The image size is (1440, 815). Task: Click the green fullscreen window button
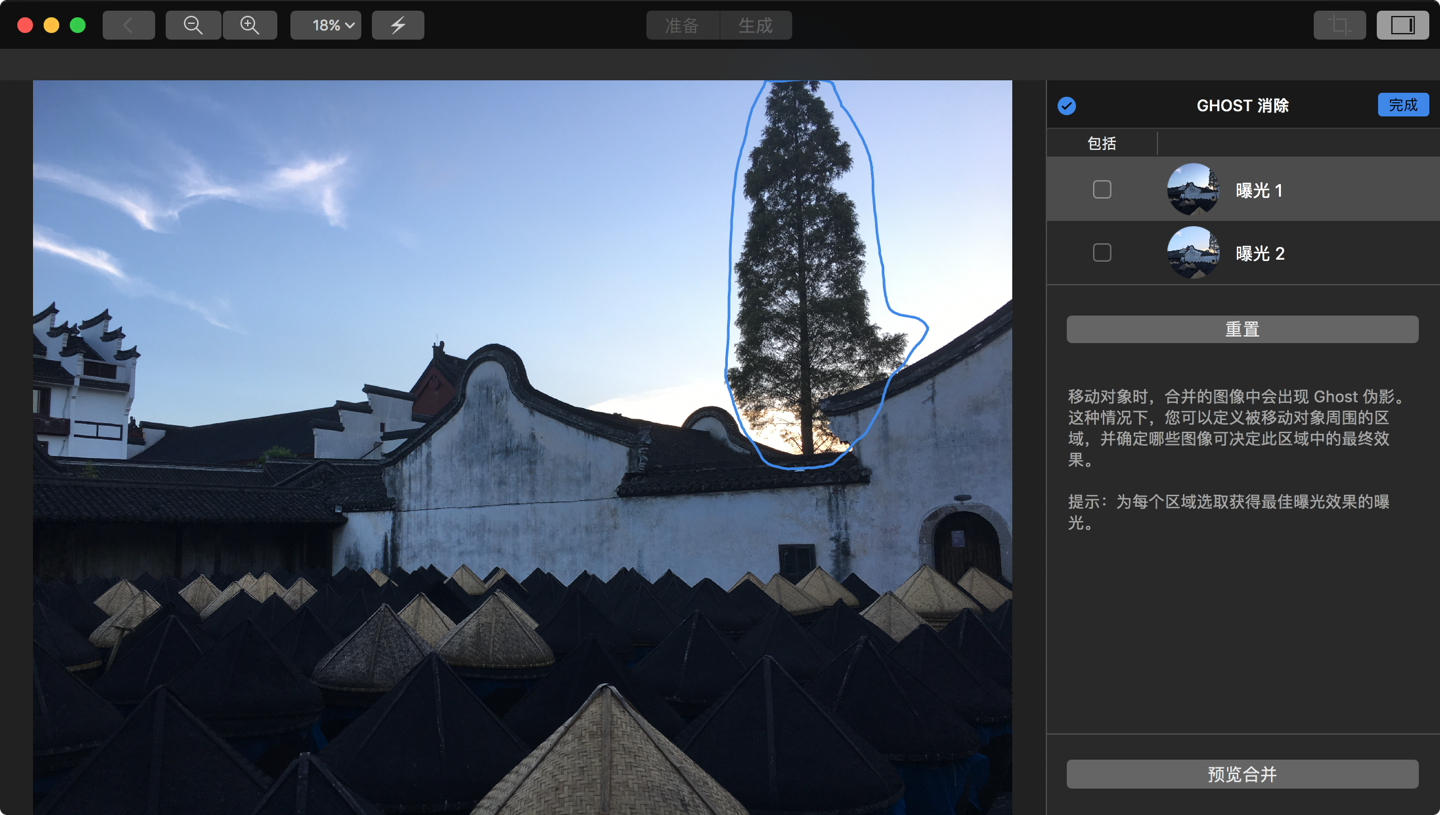tap(78, 25)
